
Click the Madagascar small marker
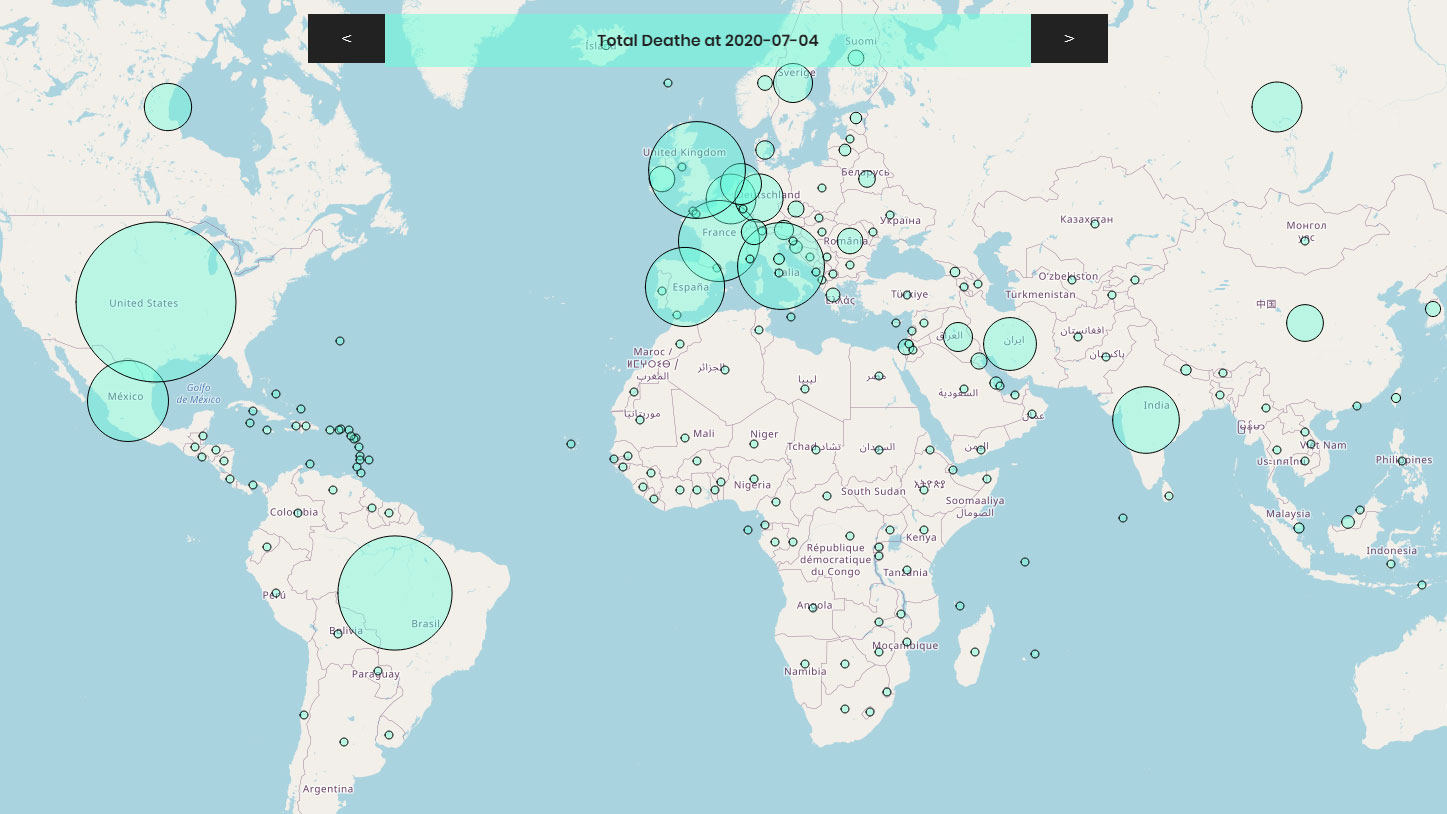click(x=975, y=653)
